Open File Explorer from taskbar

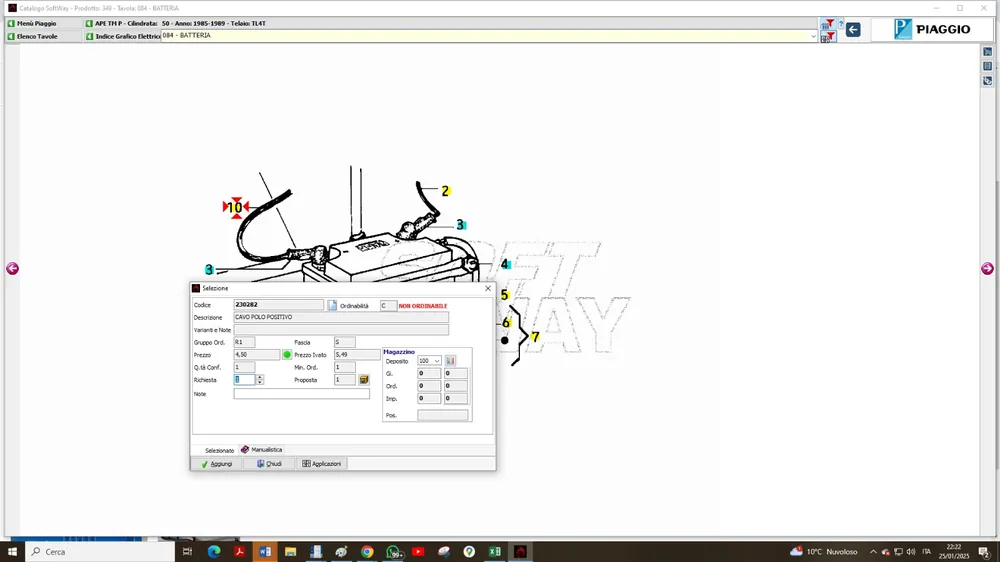click(290, 552)
